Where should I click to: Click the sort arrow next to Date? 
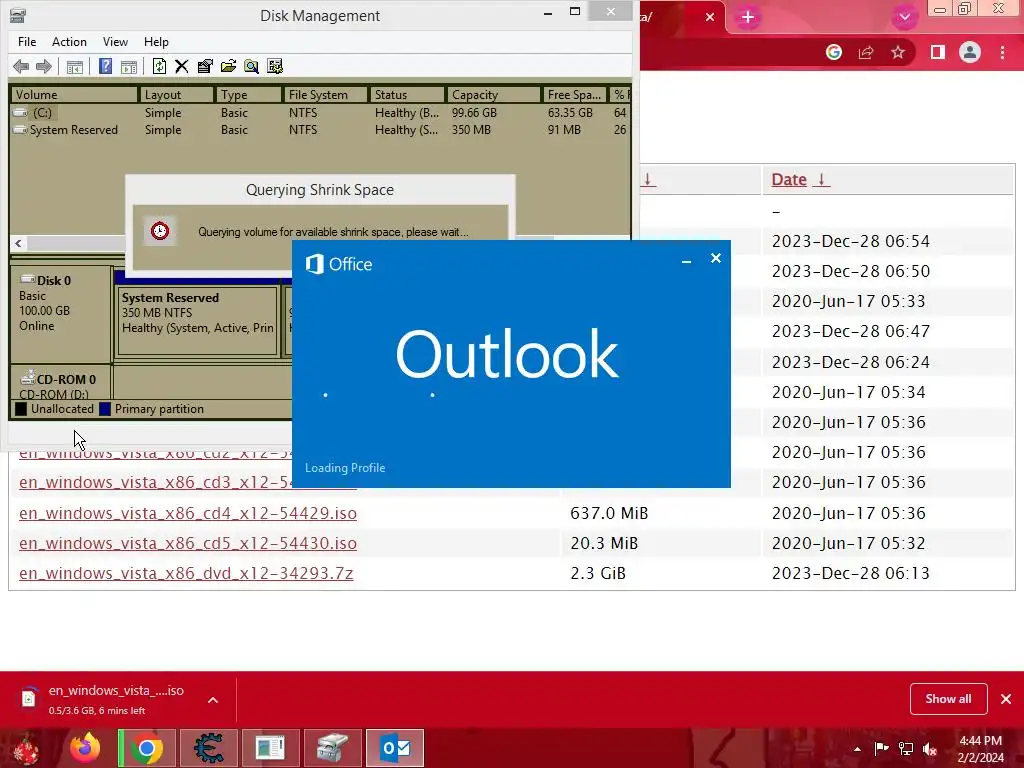click(x=822, y=180)
